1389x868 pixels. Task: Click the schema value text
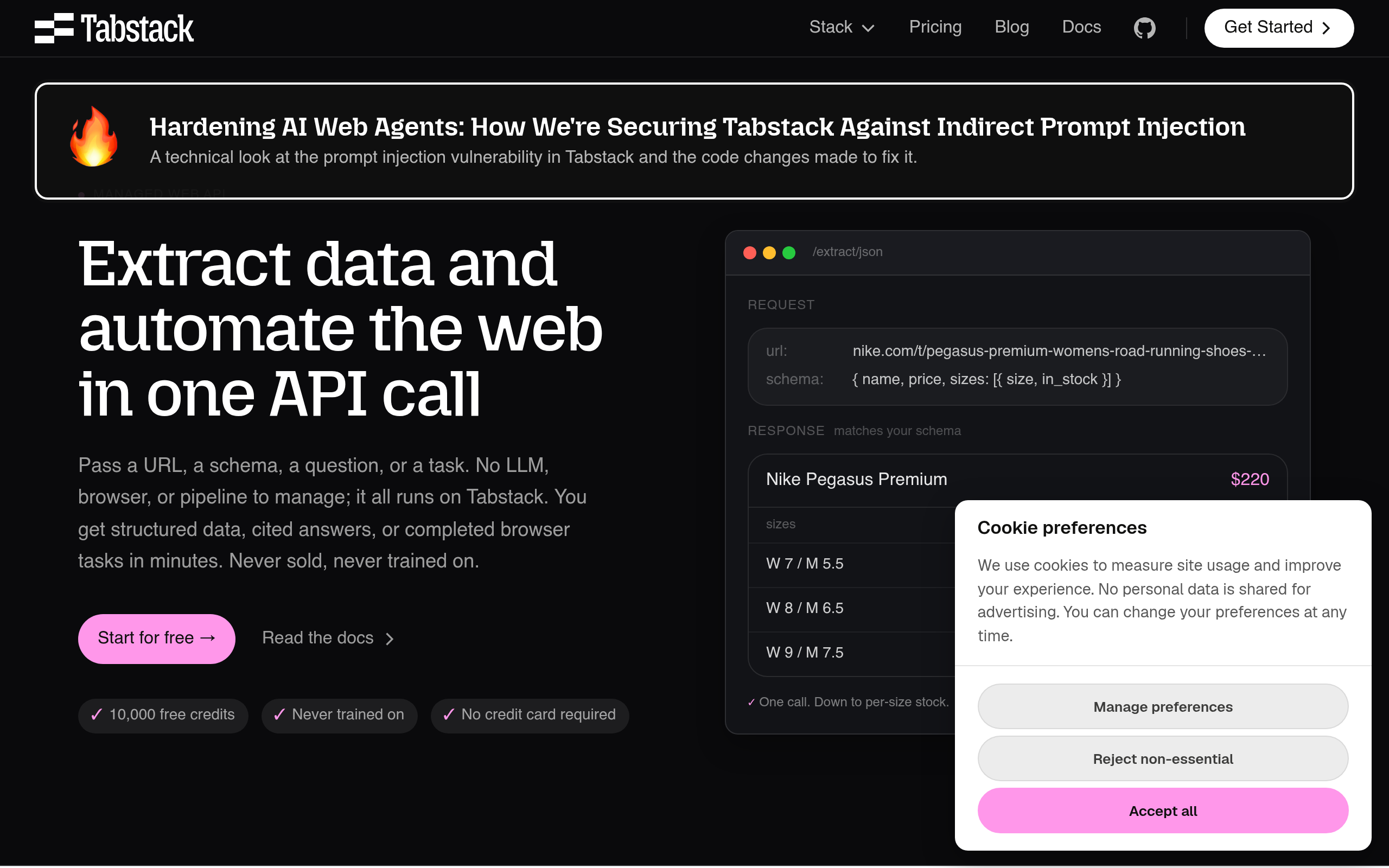click(986, 379)
